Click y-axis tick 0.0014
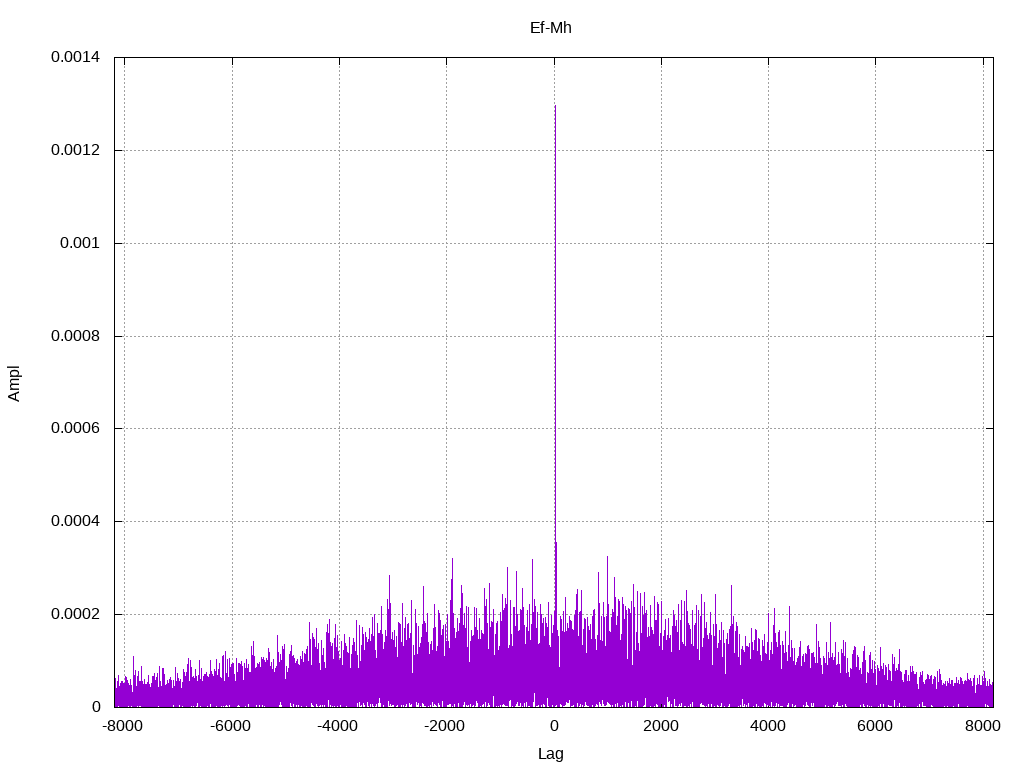 tap(76, 57)
